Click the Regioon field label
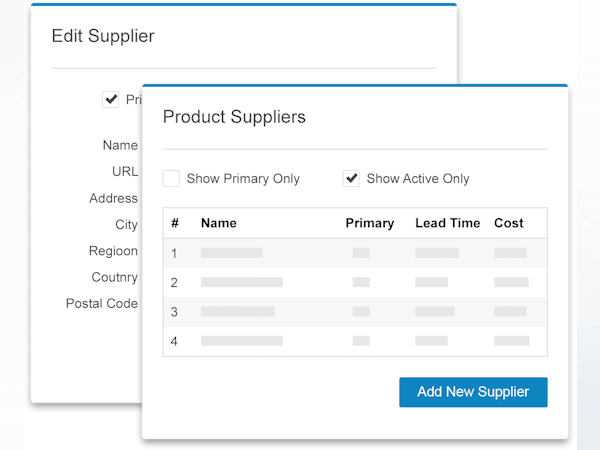This screenshot has width=600, height=450. pyautogui.click(x=113, y=251)
